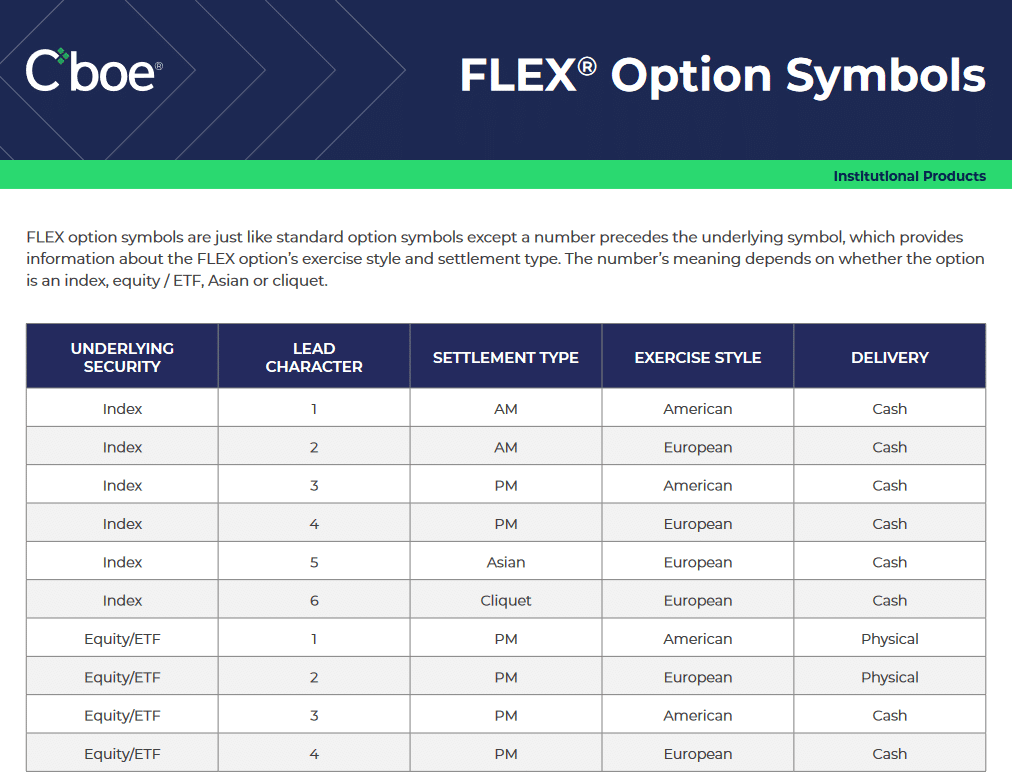Click the Asian settlement type cell

[506, 562]
